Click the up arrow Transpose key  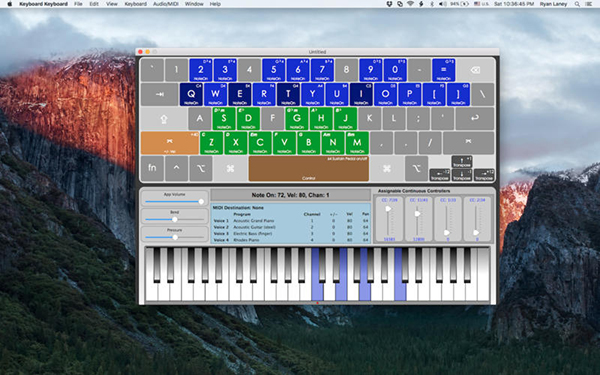pyautogui.click(x=462, y=162)
